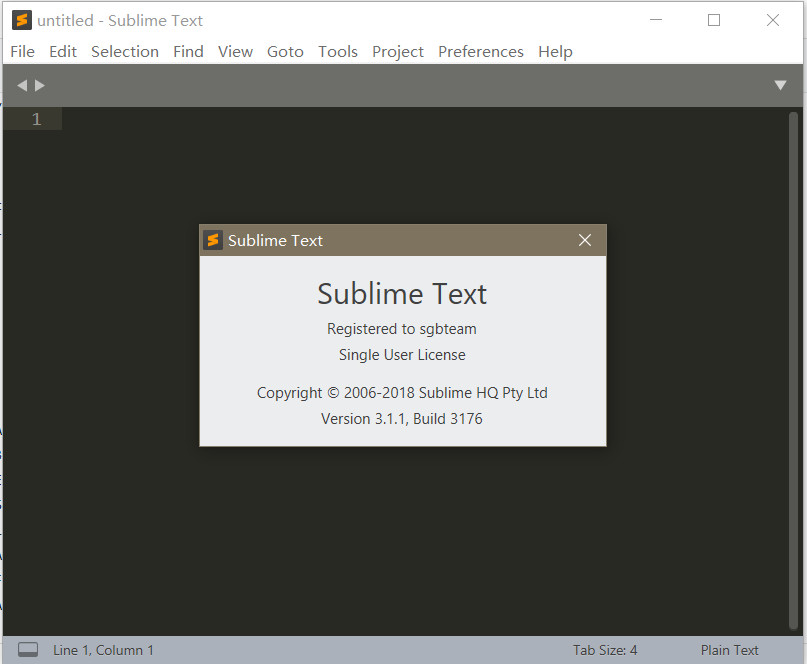Image resolution: width=807 pixels, height=664 pixels.
Task: Open the File menu
Action: (22, 51)
